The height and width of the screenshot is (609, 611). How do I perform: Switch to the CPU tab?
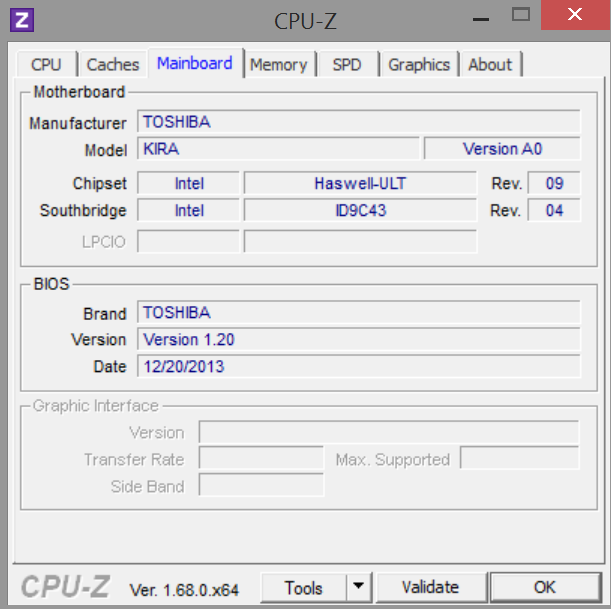tap(46, 64)
